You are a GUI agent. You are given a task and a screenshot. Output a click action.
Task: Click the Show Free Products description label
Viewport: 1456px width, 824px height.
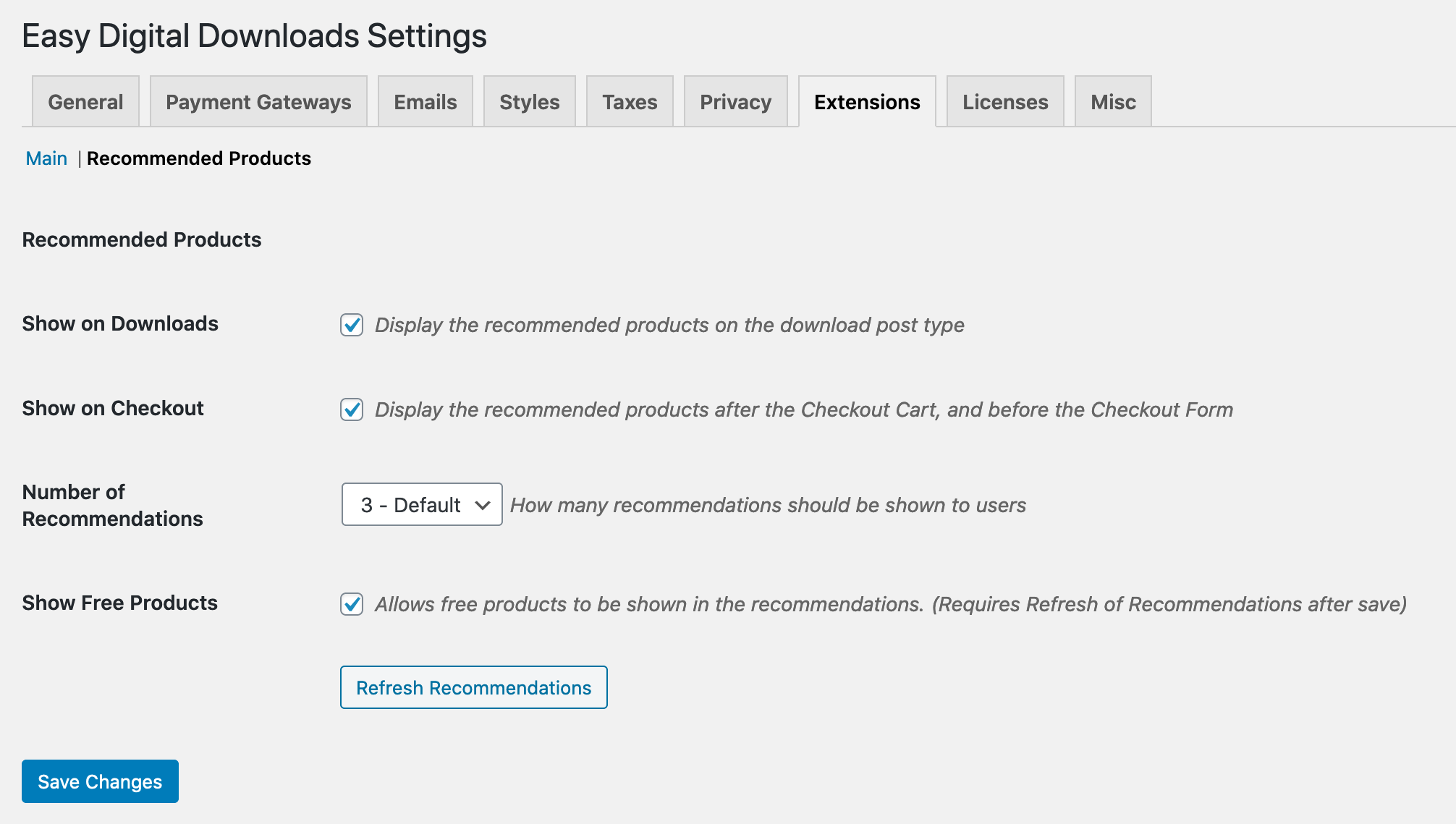point(890,604)
